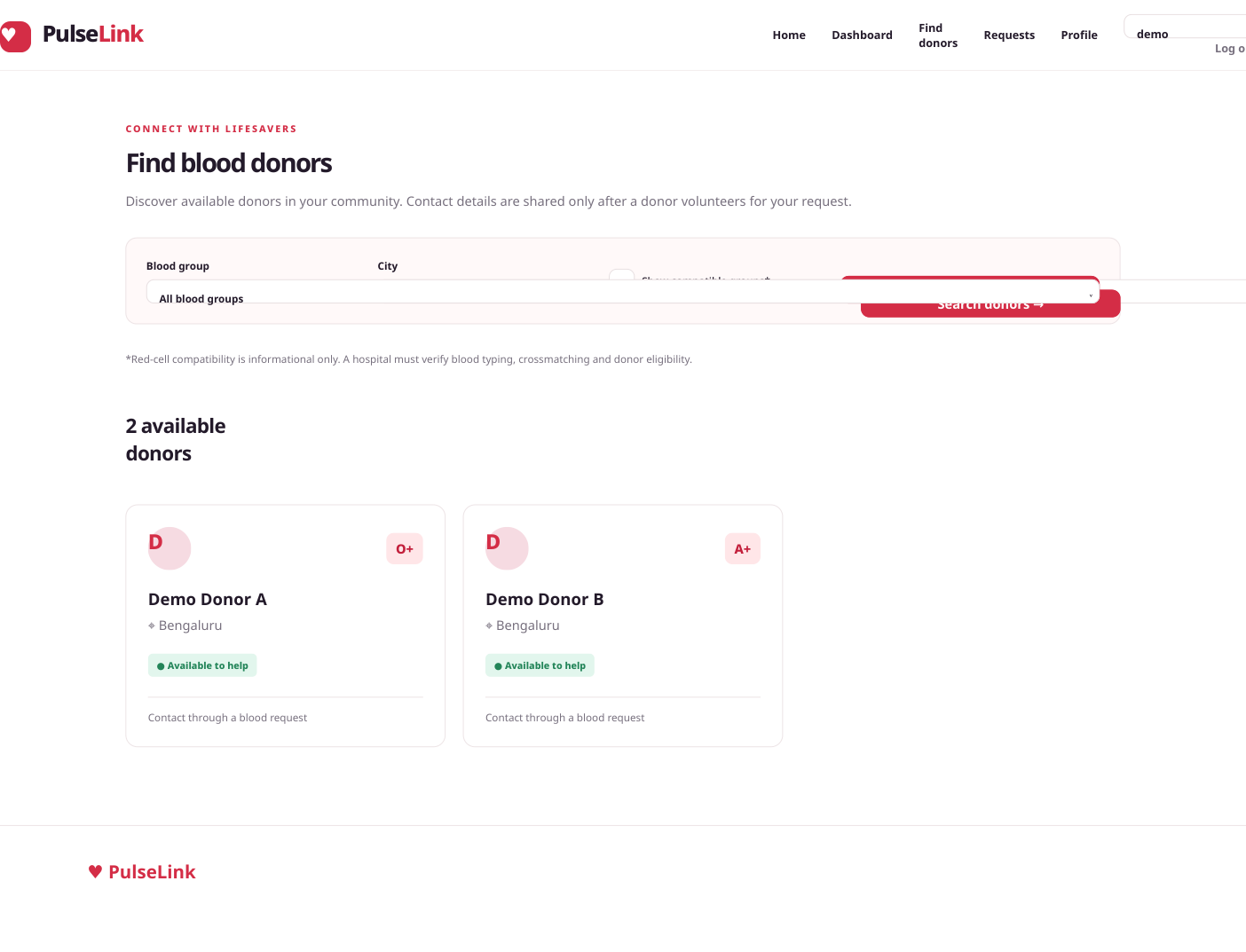
Task: Select Find donors nav link
Action: 938,35
